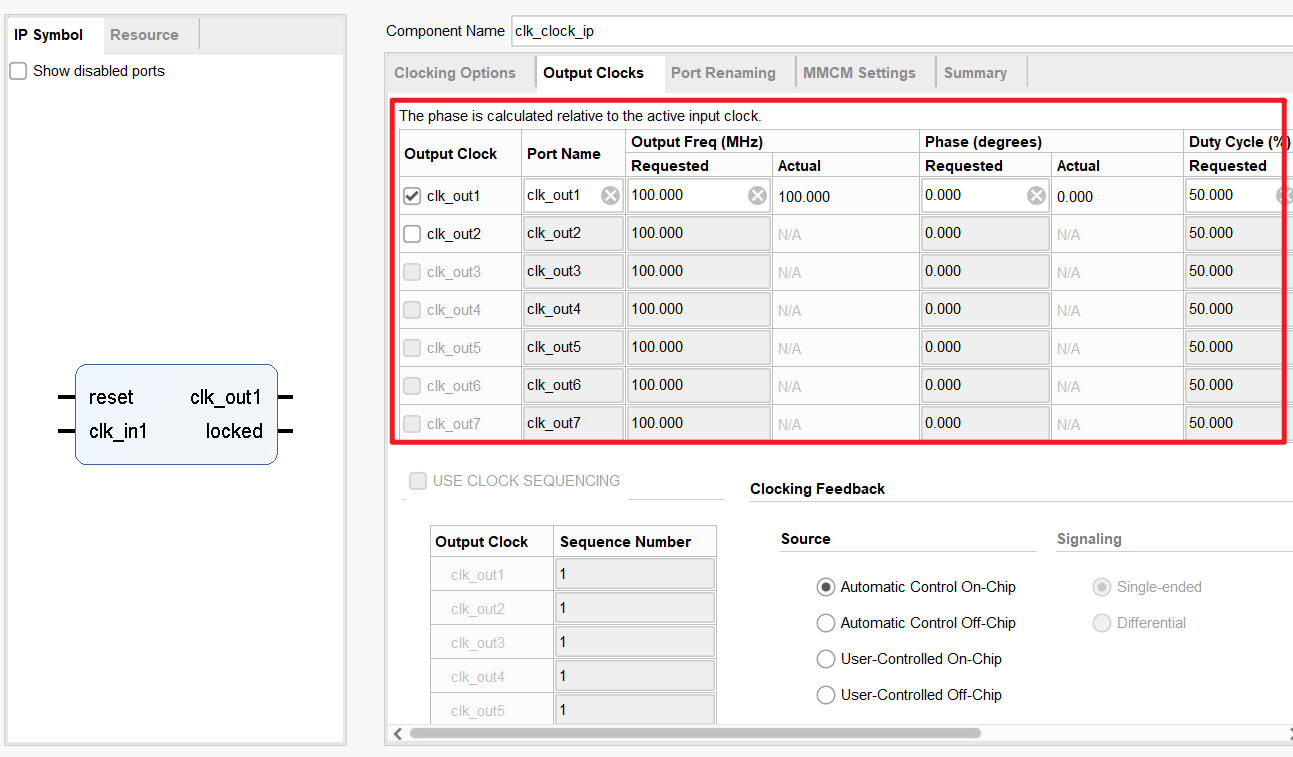Uncheck the clk_out1 output clock
The image size is (1293, 757).
coord(412,196)
